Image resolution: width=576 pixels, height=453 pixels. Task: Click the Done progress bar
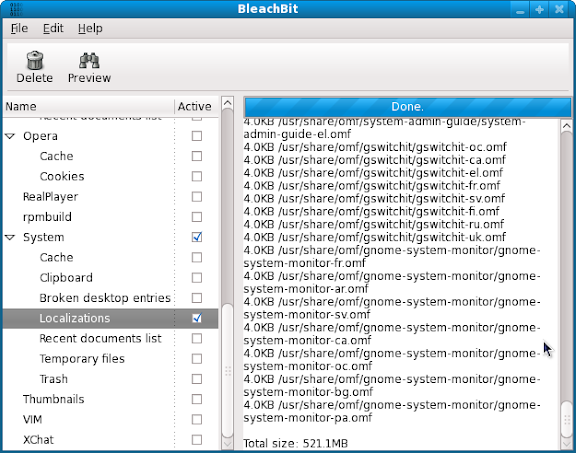click(x=407, y=107)
